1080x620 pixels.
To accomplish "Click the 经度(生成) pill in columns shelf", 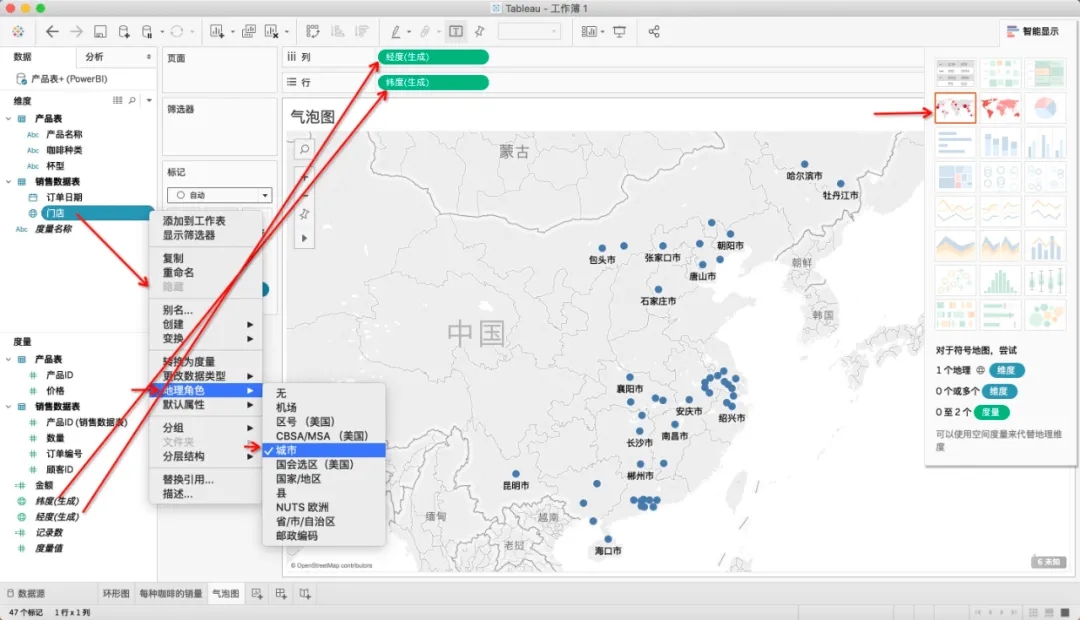I will 433,57.
